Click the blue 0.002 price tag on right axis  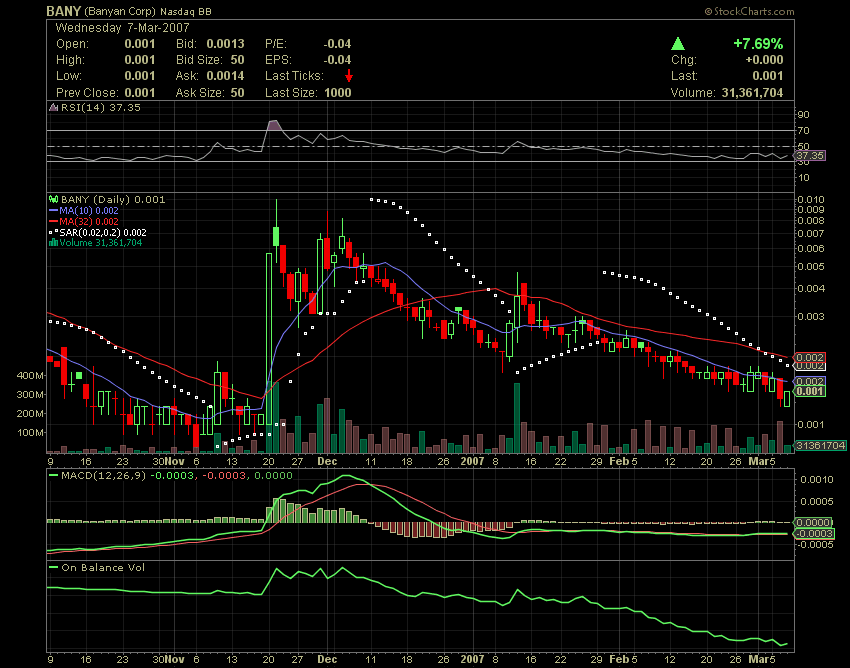(x=809, y=381)
